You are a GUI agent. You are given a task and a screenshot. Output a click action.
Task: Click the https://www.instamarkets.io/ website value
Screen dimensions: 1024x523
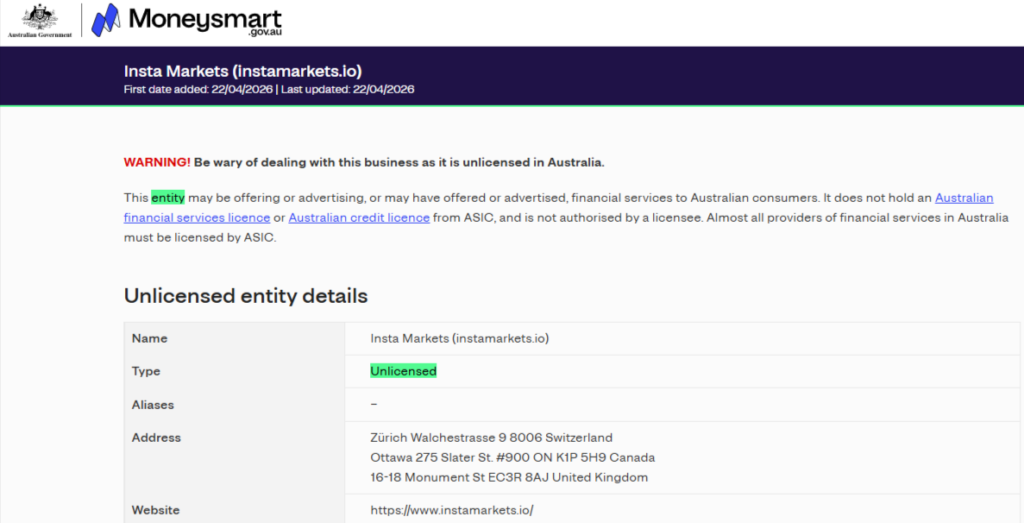click(x=452, y=510)
